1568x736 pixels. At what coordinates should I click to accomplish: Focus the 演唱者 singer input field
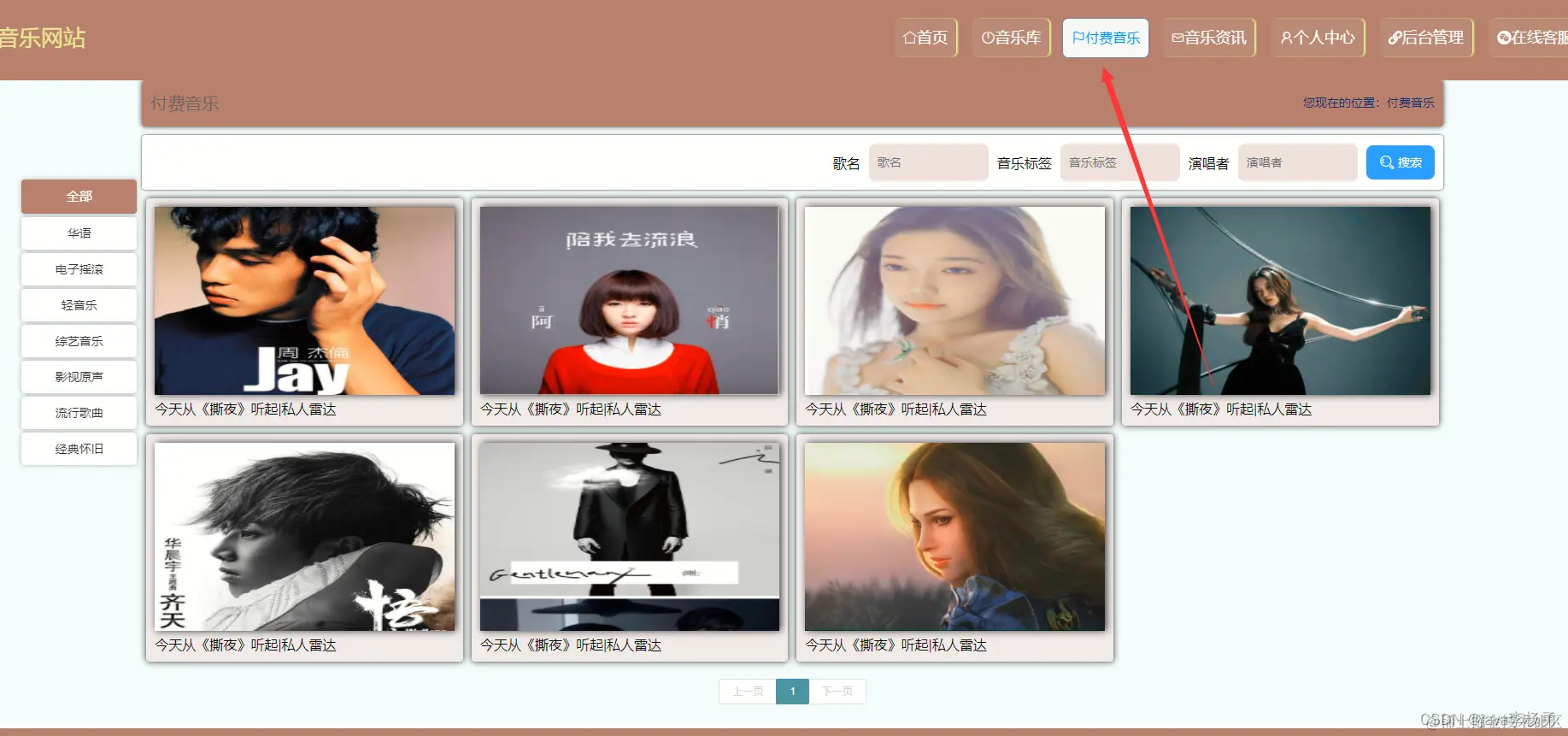click(1297, 162)
